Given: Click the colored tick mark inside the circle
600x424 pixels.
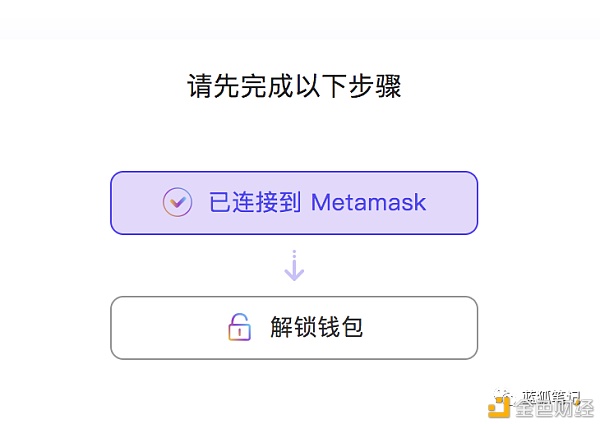Looking at the screenshot, I should 178,202.
